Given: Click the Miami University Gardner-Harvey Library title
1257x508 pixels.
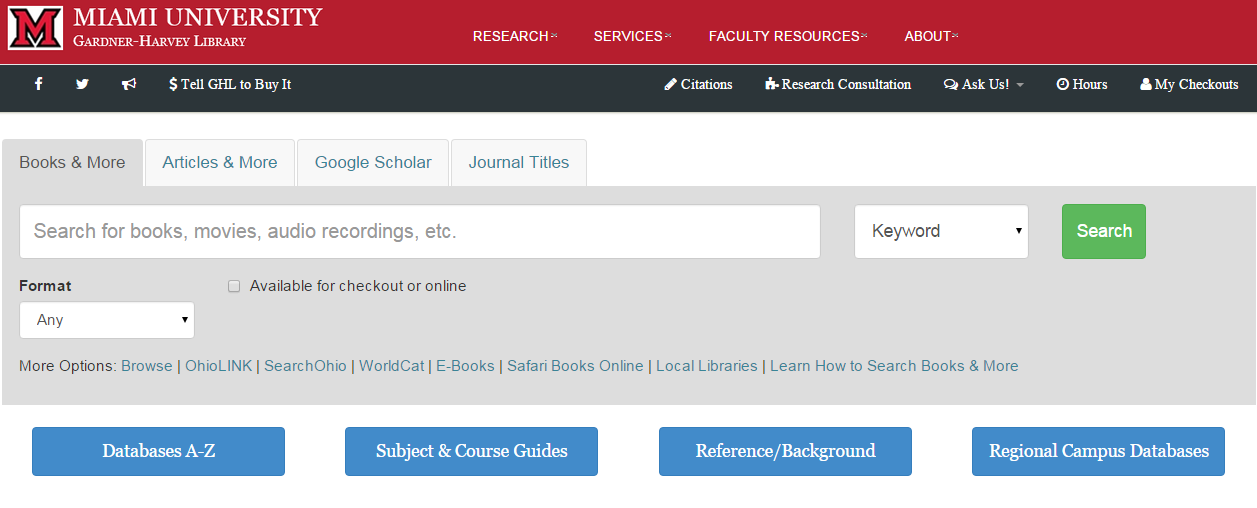Looking at the screenshot, I should (197, 27).
